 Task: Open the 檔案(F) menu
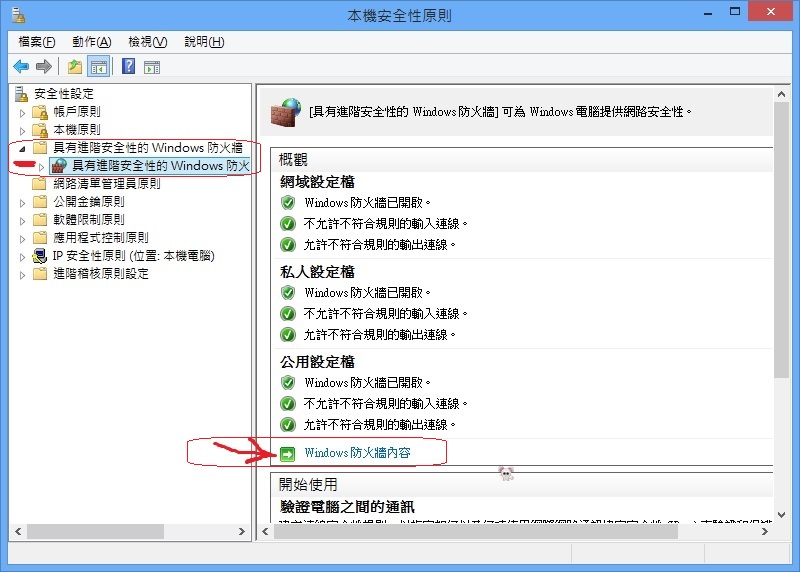point(37,42)
